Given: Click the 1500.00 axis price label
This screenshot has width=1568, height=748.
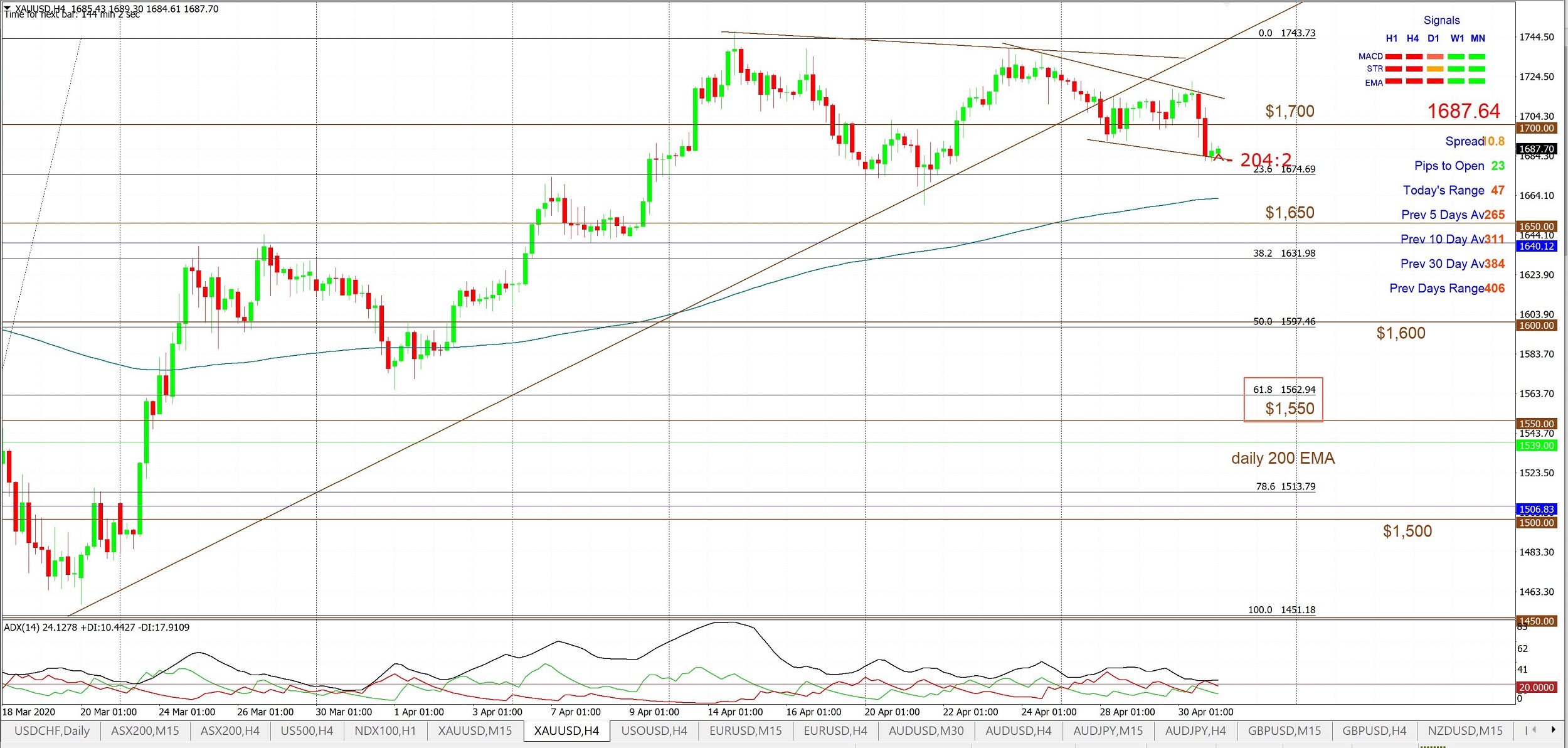Looking at the screenshot, I should pos(1536,523).
